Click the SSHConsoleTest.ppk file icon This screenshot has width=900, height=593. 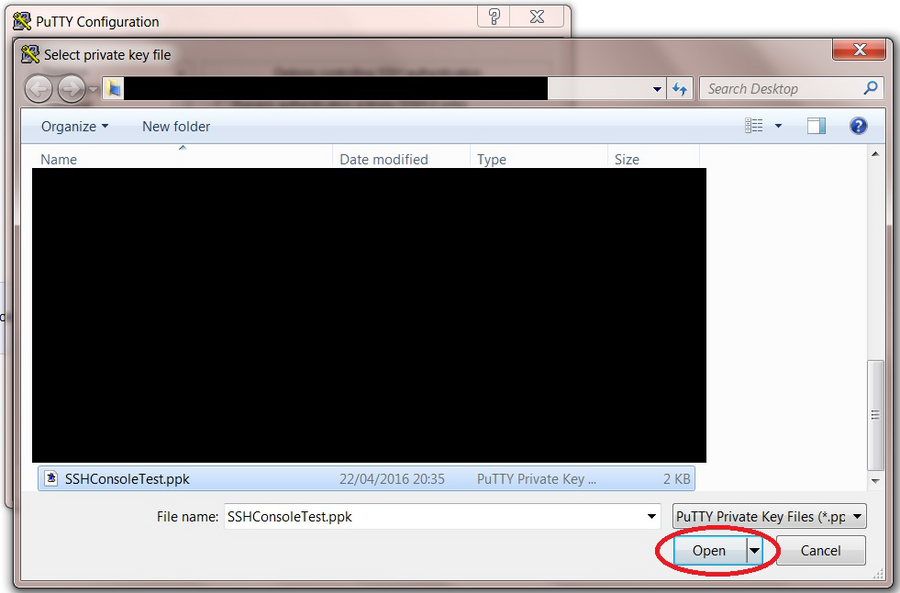[x=51, y=479]
